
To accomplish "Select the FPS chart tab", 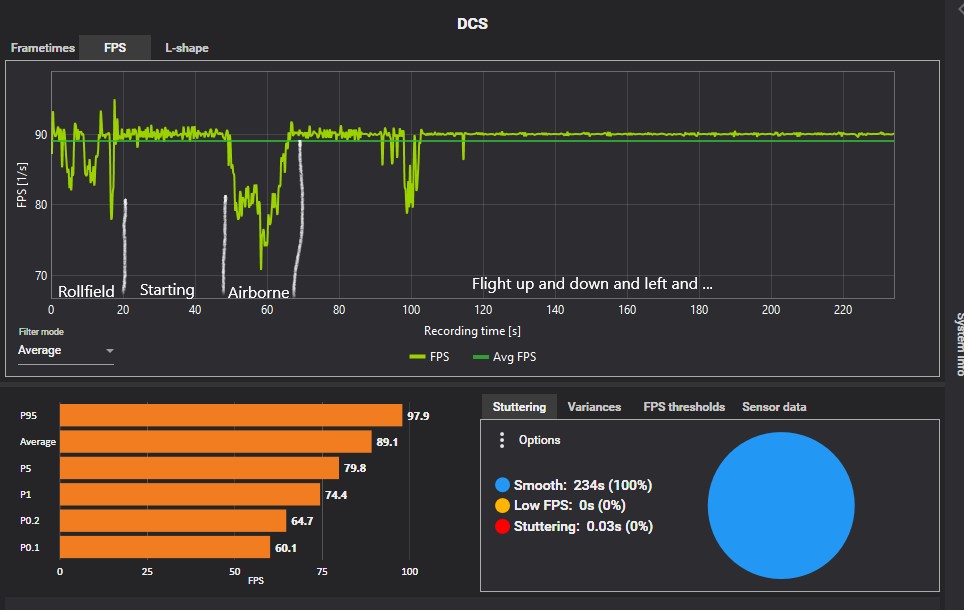I will [x=115, y=48].
